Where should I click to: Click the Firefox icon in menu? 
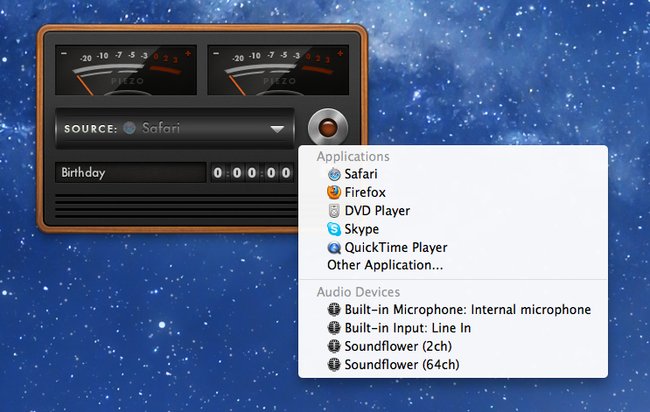coord(334,192)
